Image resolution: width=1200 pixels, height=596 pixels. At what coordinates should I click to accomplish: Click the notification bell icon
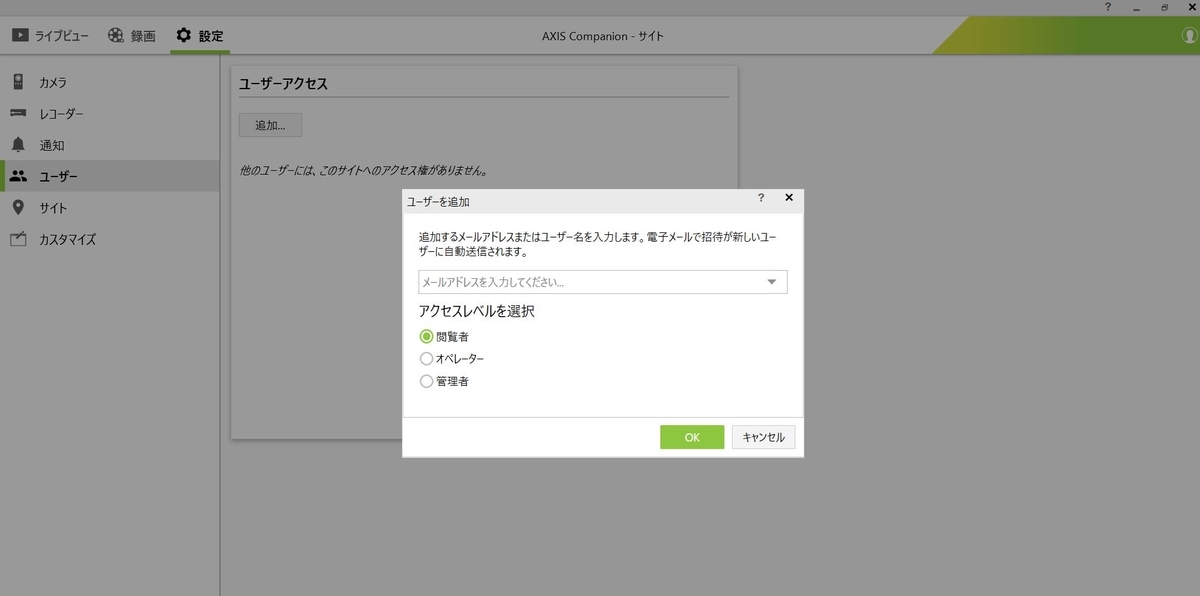[x=18, y=144]
